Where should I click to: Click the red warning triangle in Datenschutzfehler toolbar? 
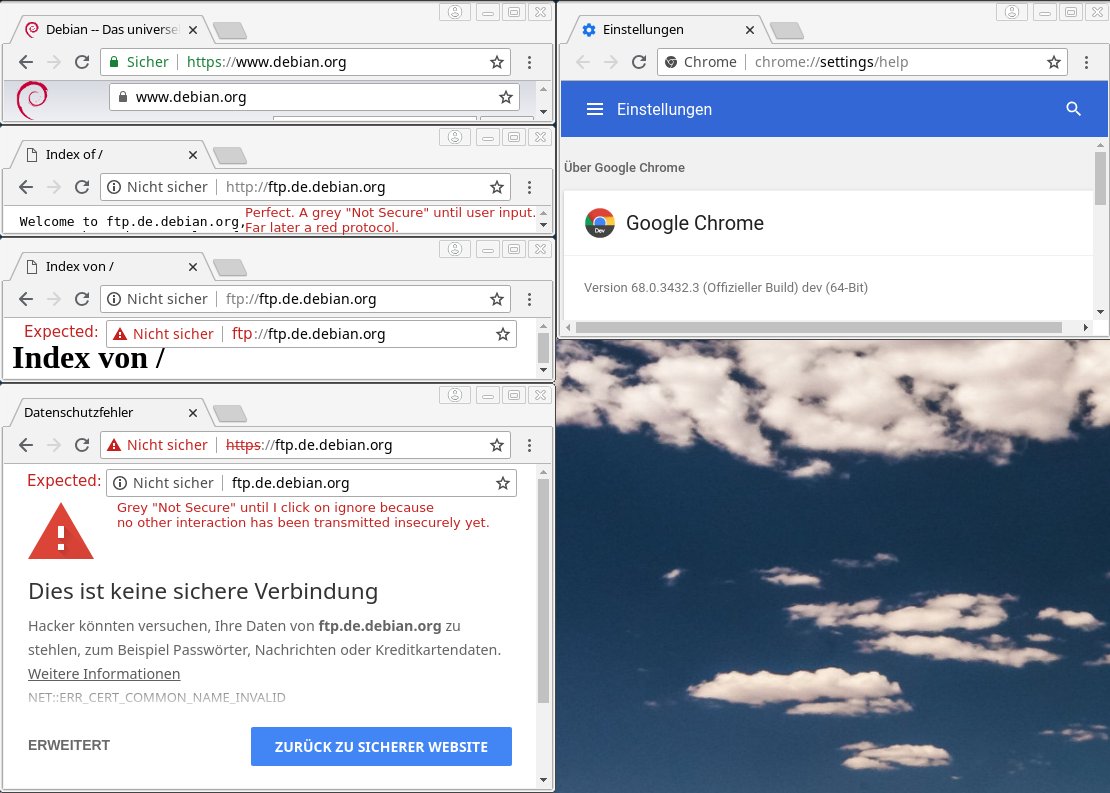[114, 445]
